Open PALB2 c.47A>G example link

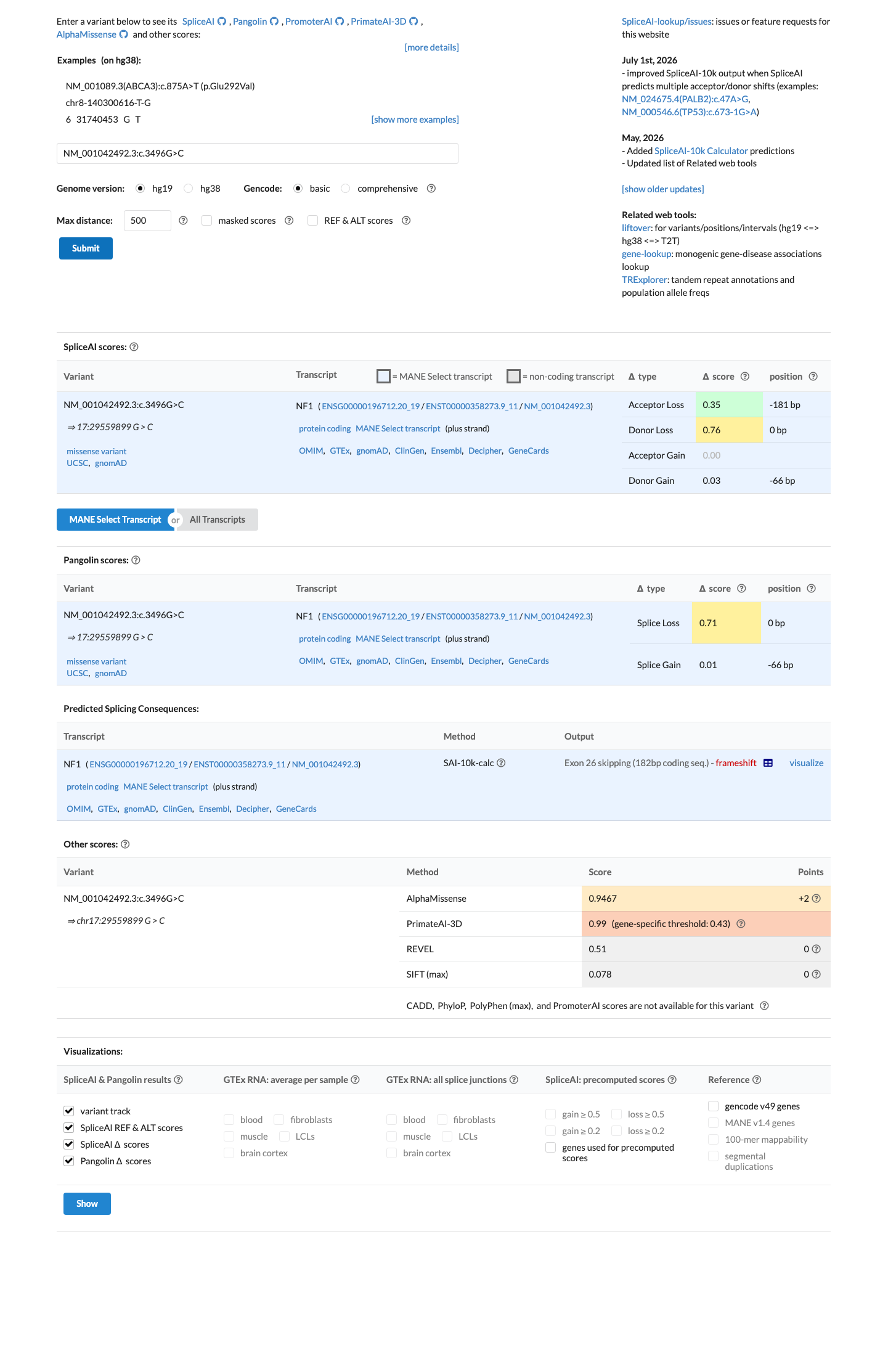click(x=685, y=99)
